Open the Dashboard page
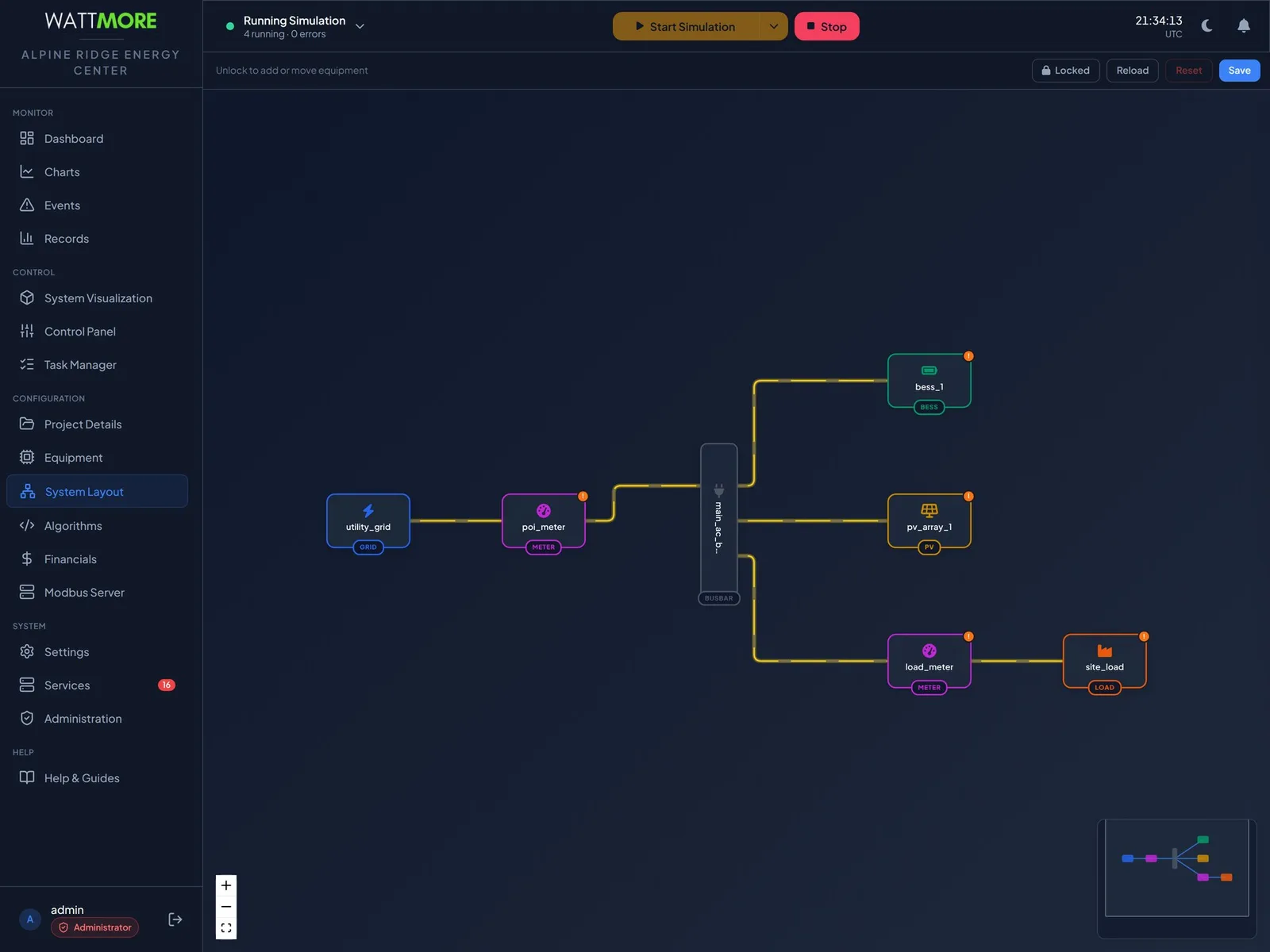The height and width of the screenshot is (952, 1270). (97, 139)
